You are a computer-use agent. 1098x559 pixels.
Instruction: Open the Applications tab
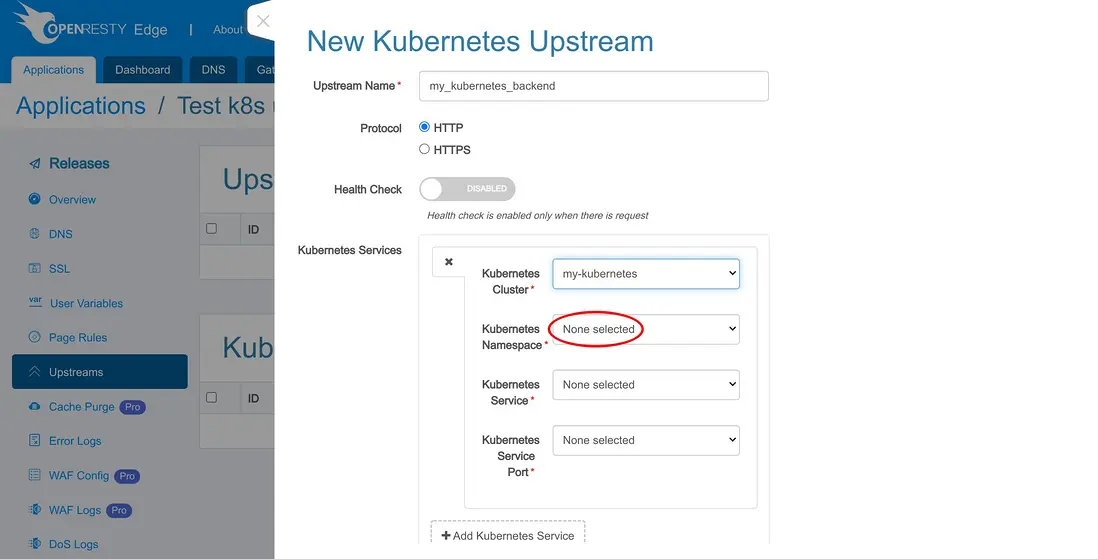click(53, 70)
